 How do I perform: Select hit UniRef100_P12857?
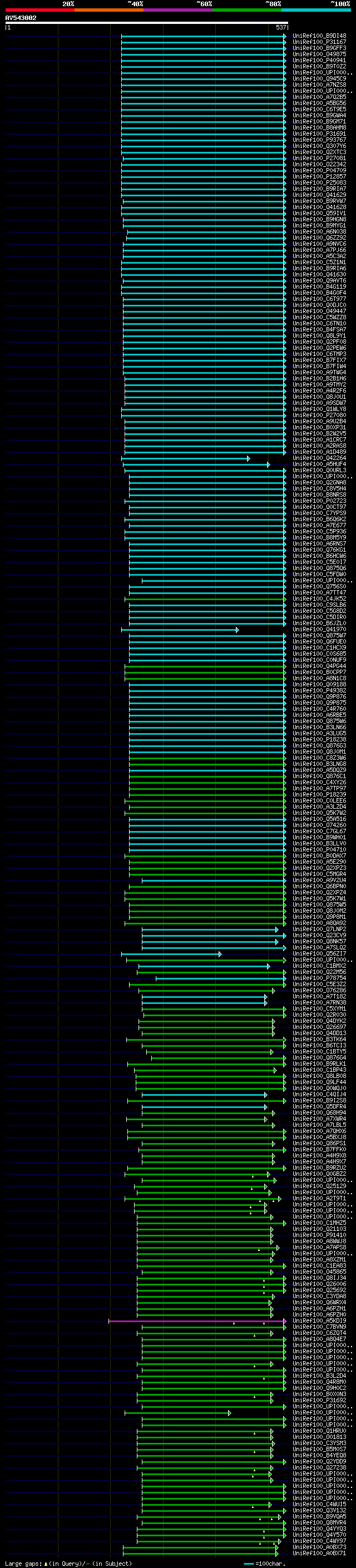click(319, 176)
